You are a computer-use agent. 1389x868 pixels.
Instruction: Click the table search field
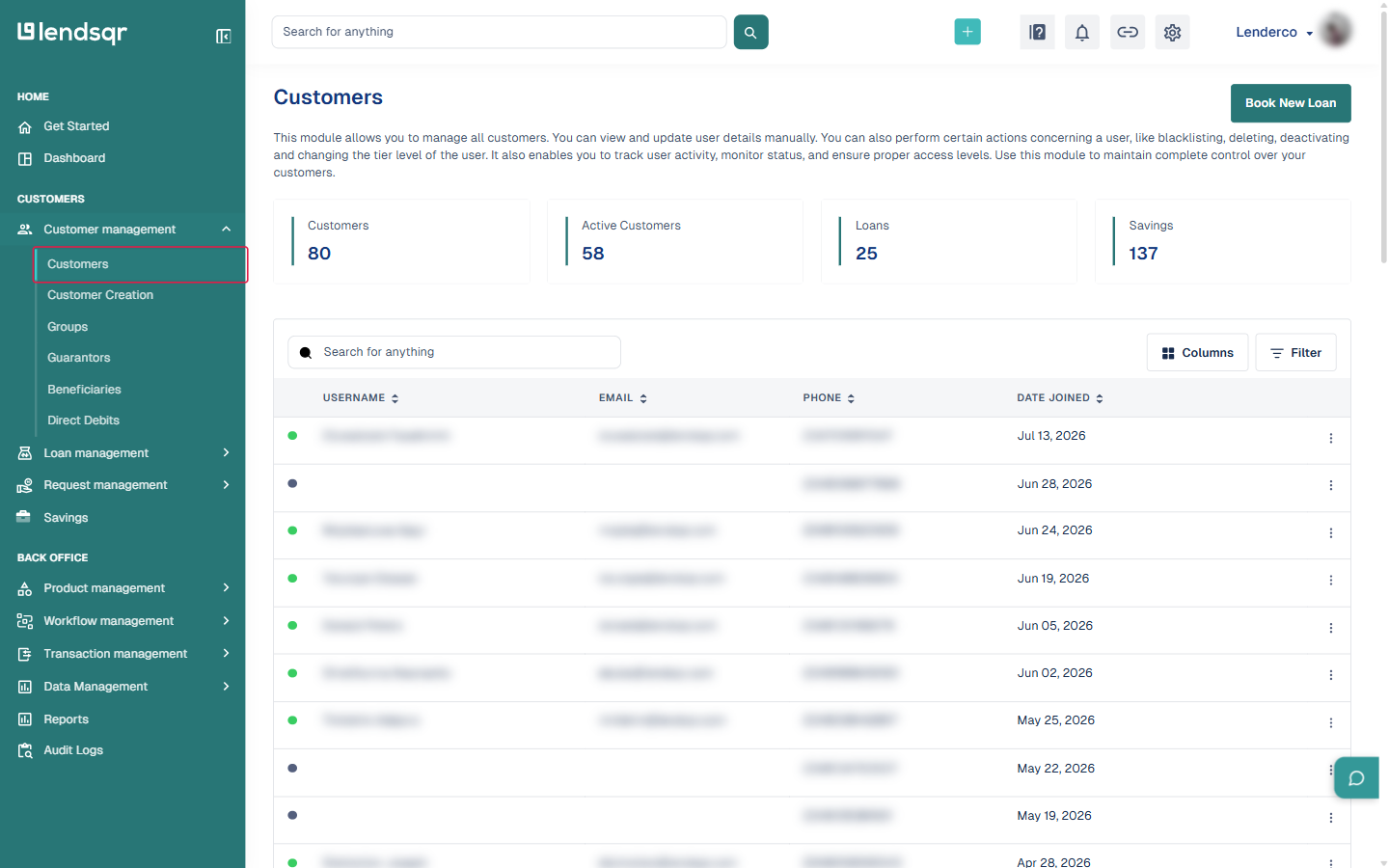click(x=454, y=352)
